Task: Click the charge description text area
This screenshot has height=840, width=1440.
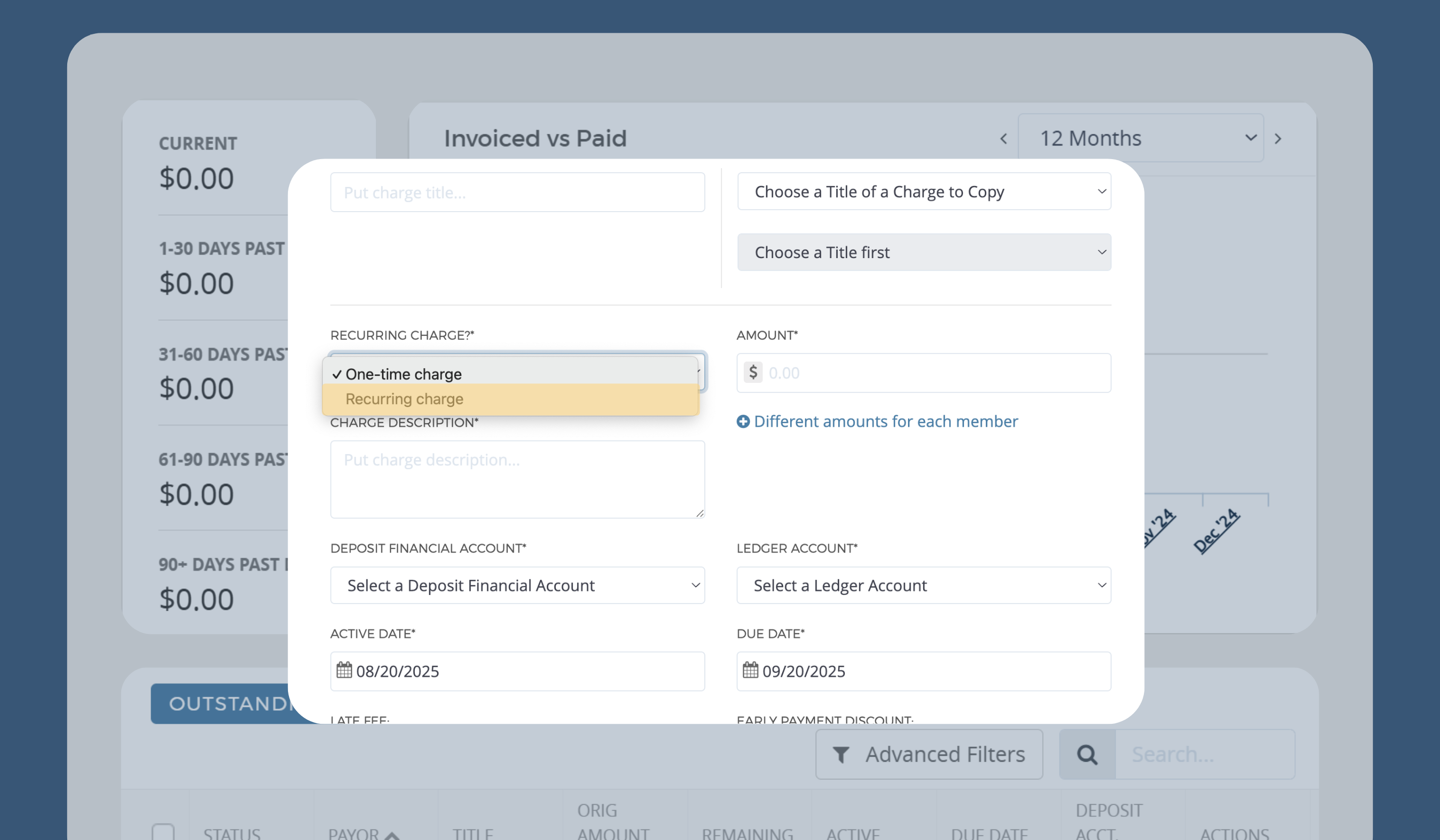Action: click(x=517, y=479)
